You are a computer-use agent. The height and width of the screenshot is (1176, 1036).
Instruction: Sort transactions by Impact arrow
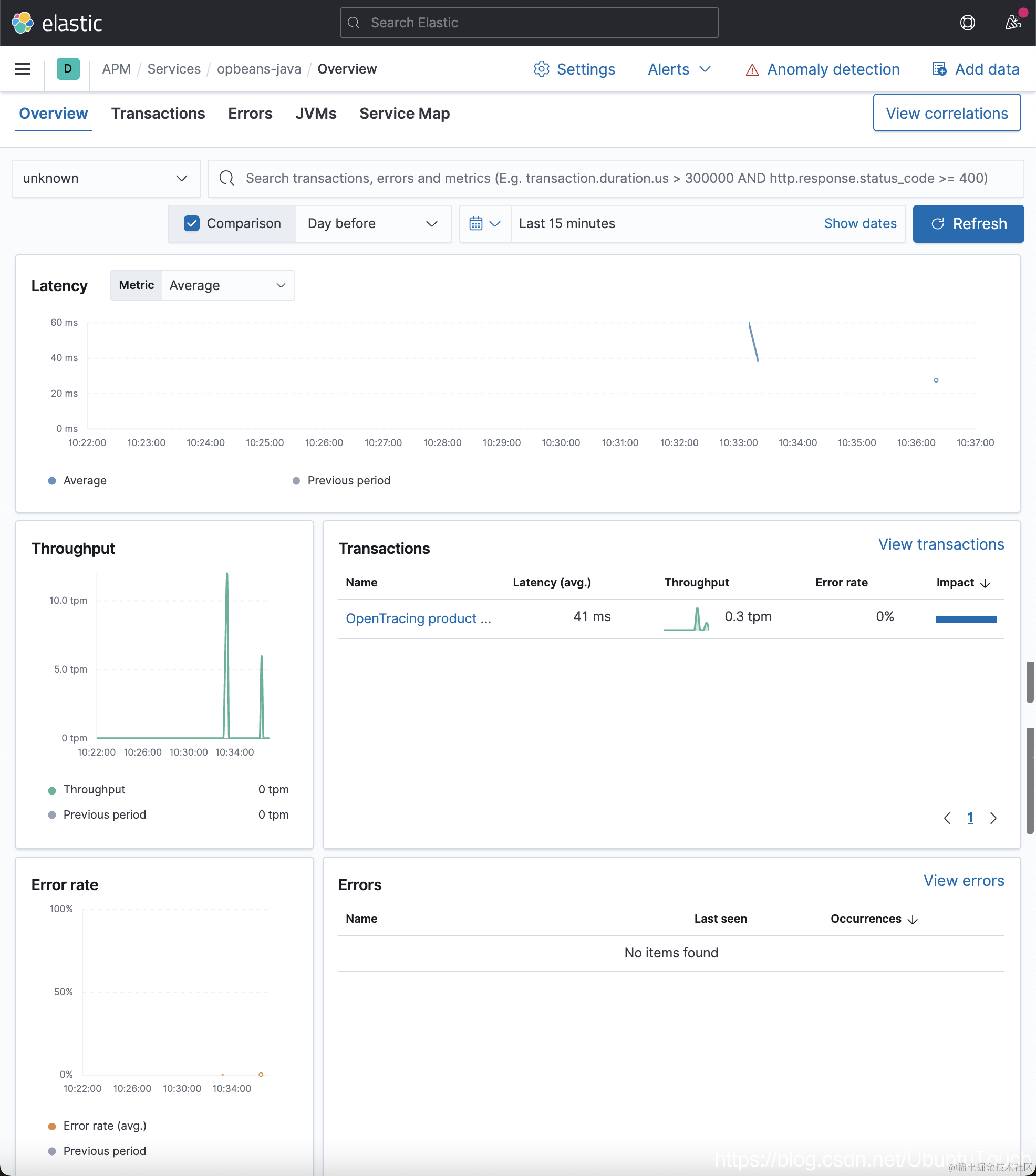(985, 583)
